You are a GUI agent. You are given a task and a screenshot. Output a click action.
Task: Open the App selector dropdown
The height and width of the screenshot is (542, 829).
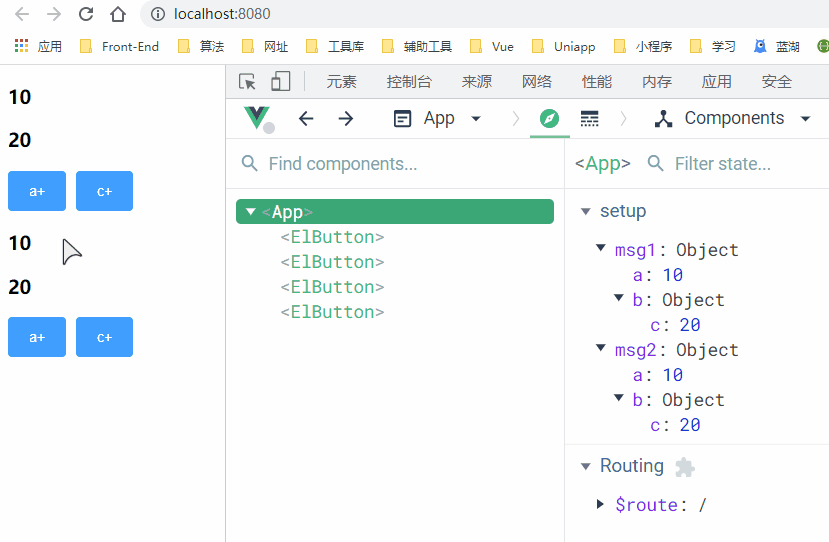pos(438,118)
